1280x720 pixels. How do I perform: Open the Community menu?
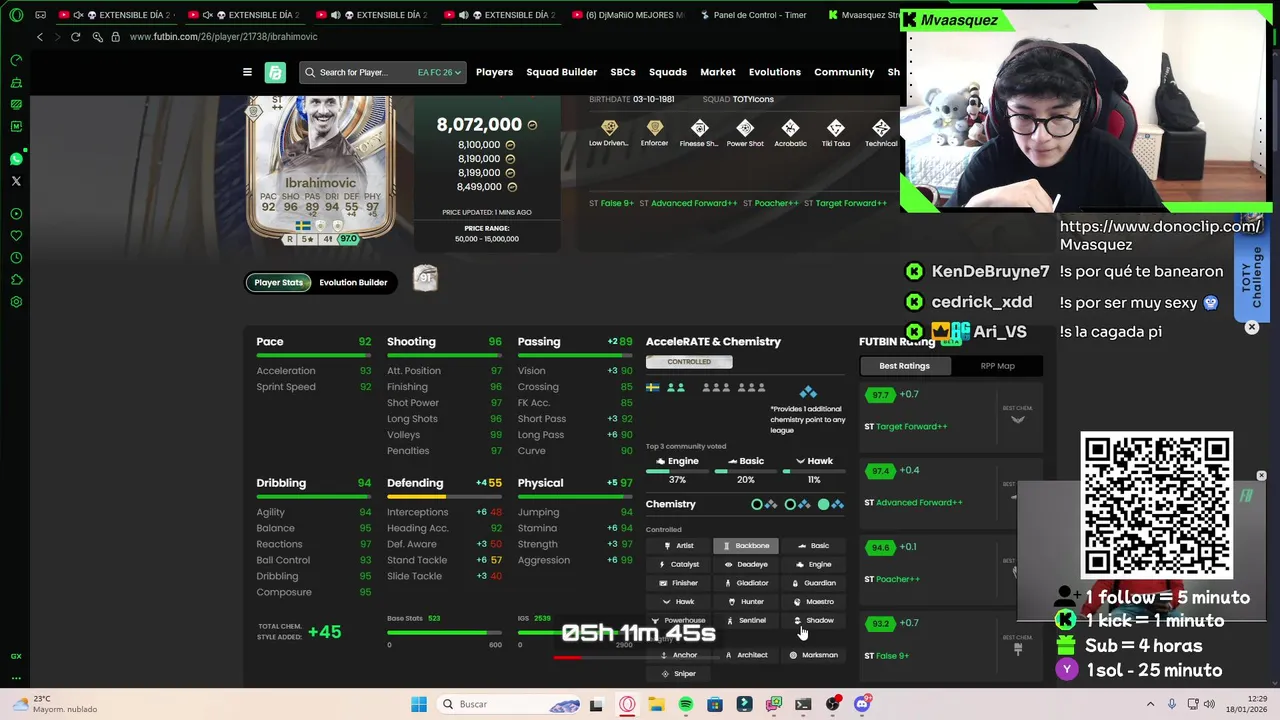(844, 72)
